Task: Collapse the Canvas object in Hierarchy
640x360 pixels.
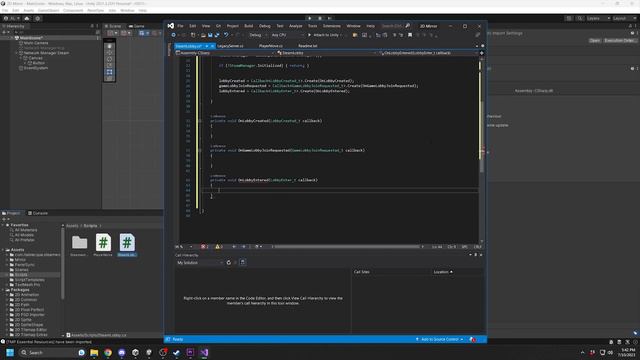Action: click(21, 58)
